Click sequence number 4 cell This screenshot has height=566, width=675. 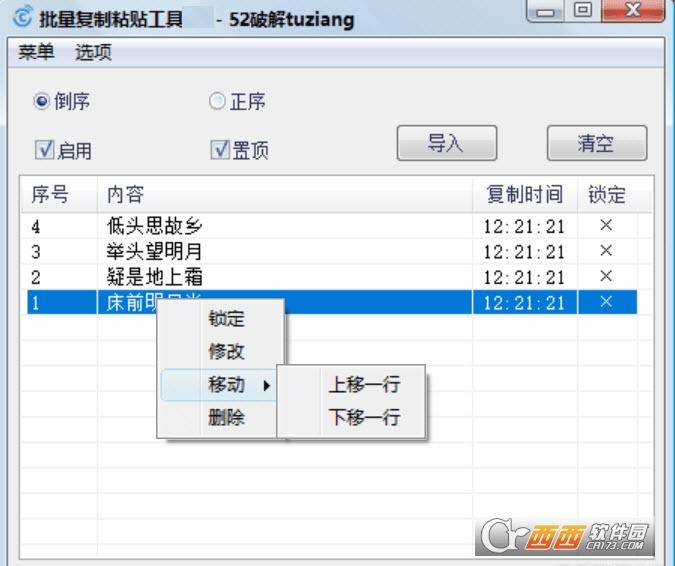[x=36, y=226]
